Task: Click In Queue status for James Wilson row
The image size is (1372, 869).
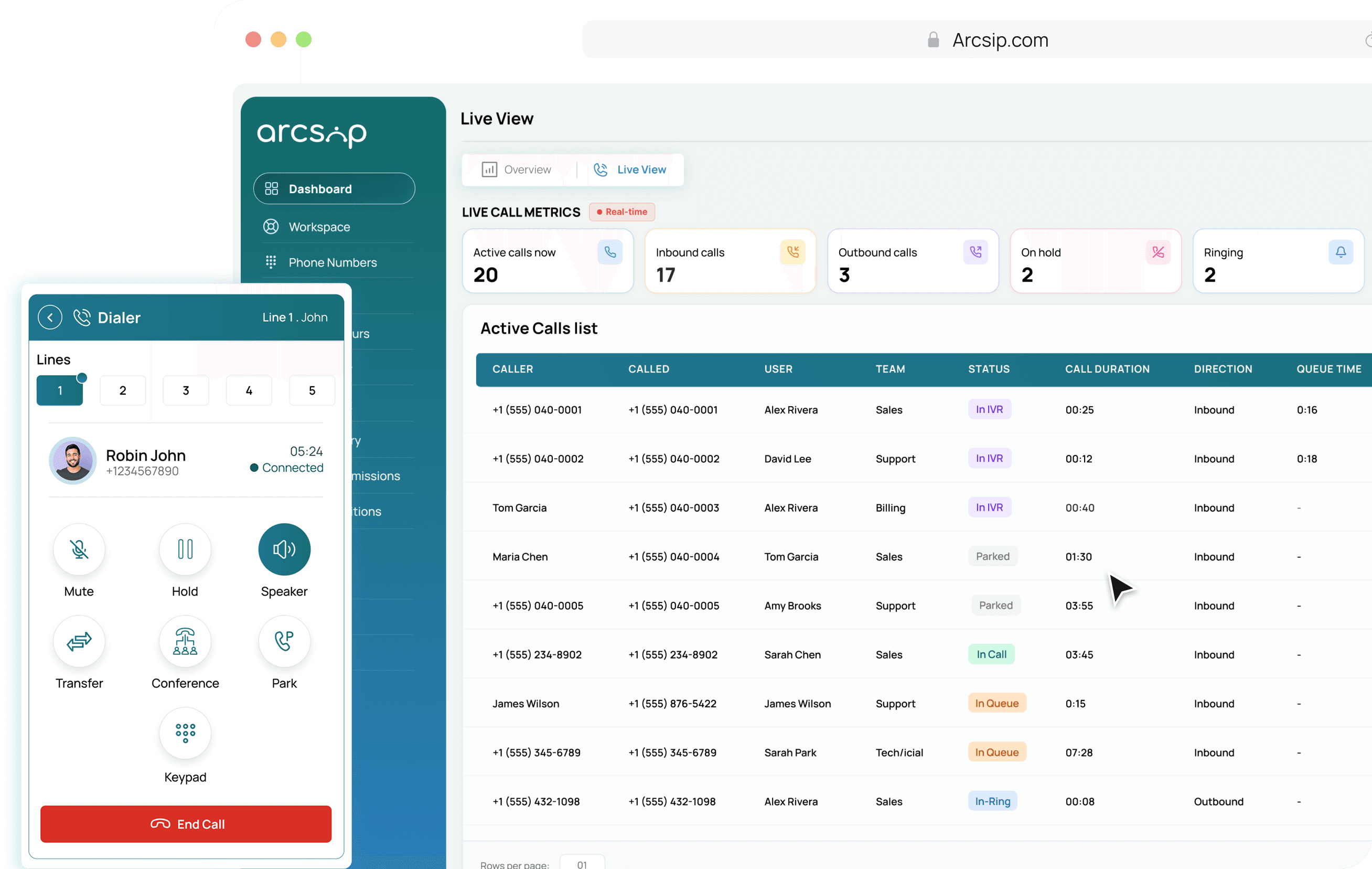Action: tap(996, 704)
